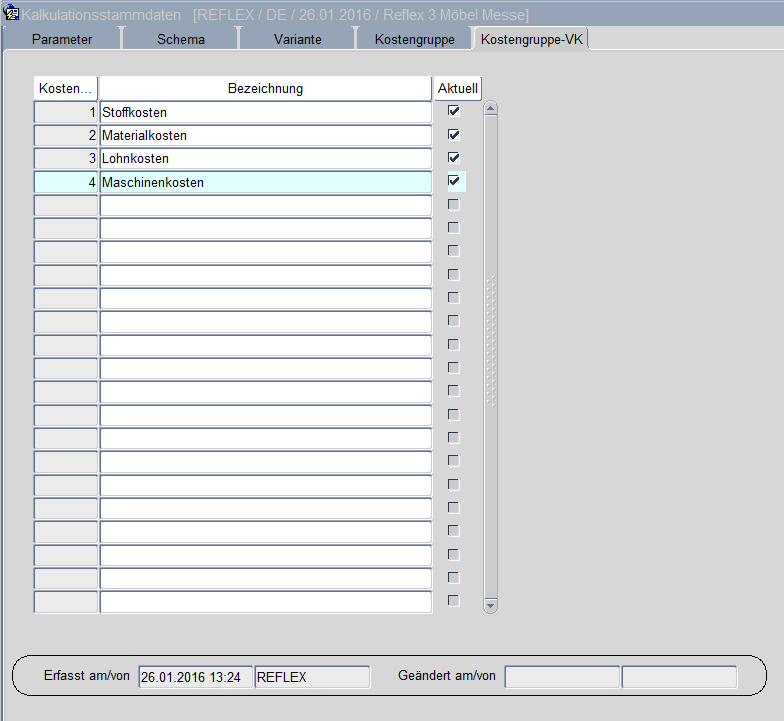Toggle Aktuell checkbox for Maschinenkosten
The width and height of the screenshot is (784, 721).
coord(454,181)
